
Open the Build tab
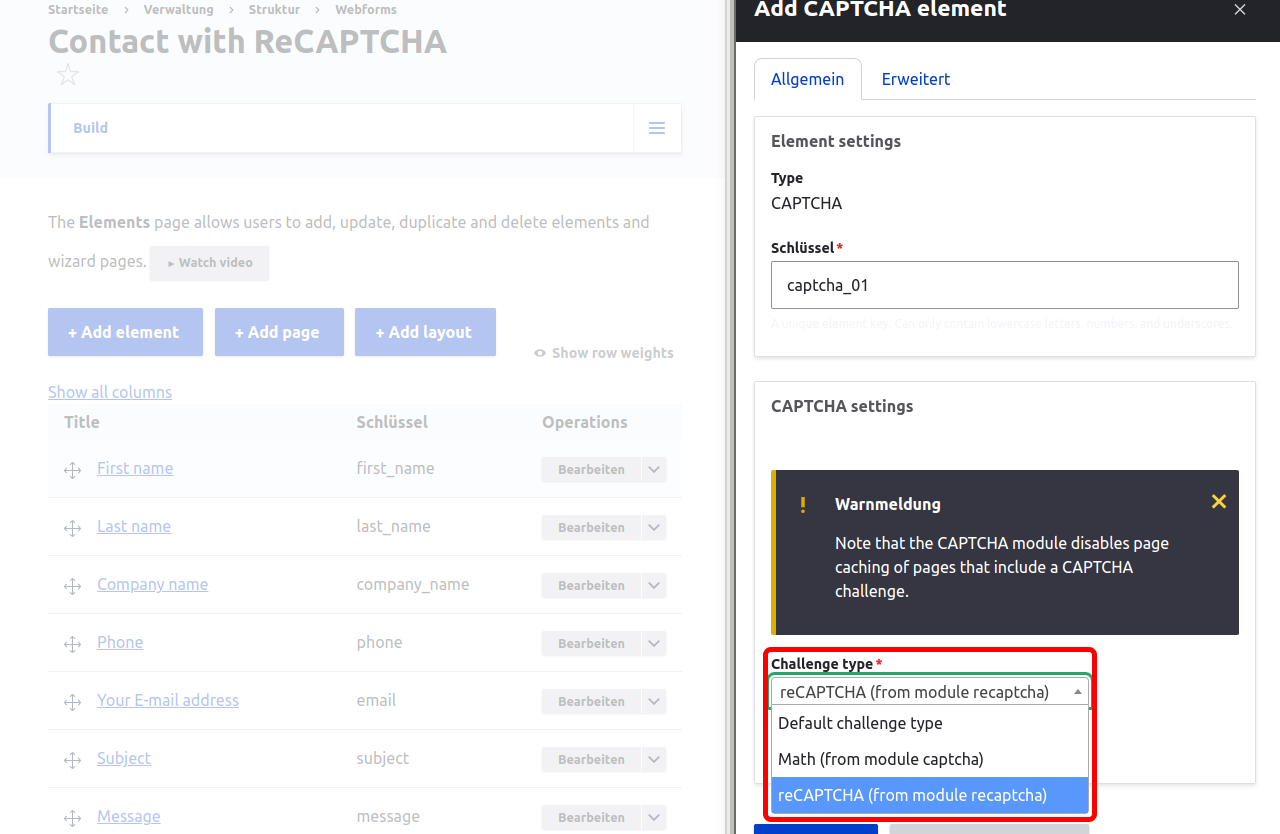90,128
